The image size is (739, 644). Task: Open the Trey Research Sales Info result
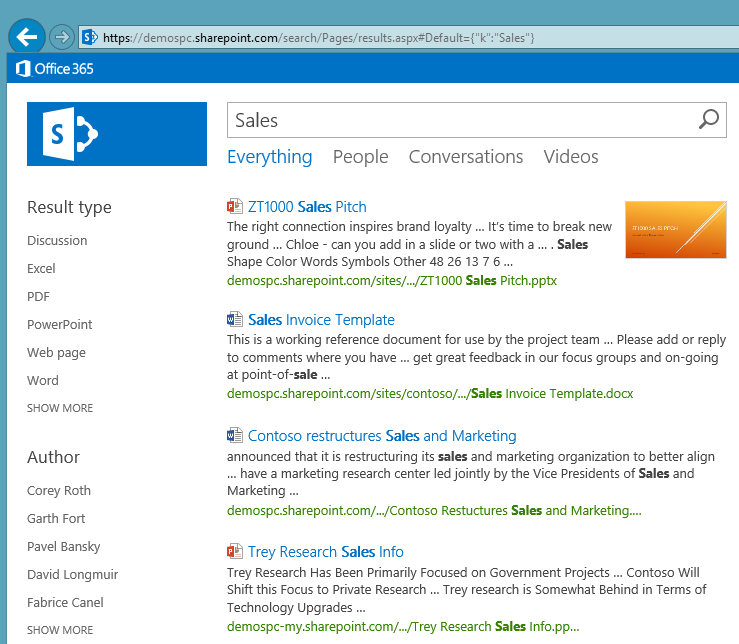326,552
